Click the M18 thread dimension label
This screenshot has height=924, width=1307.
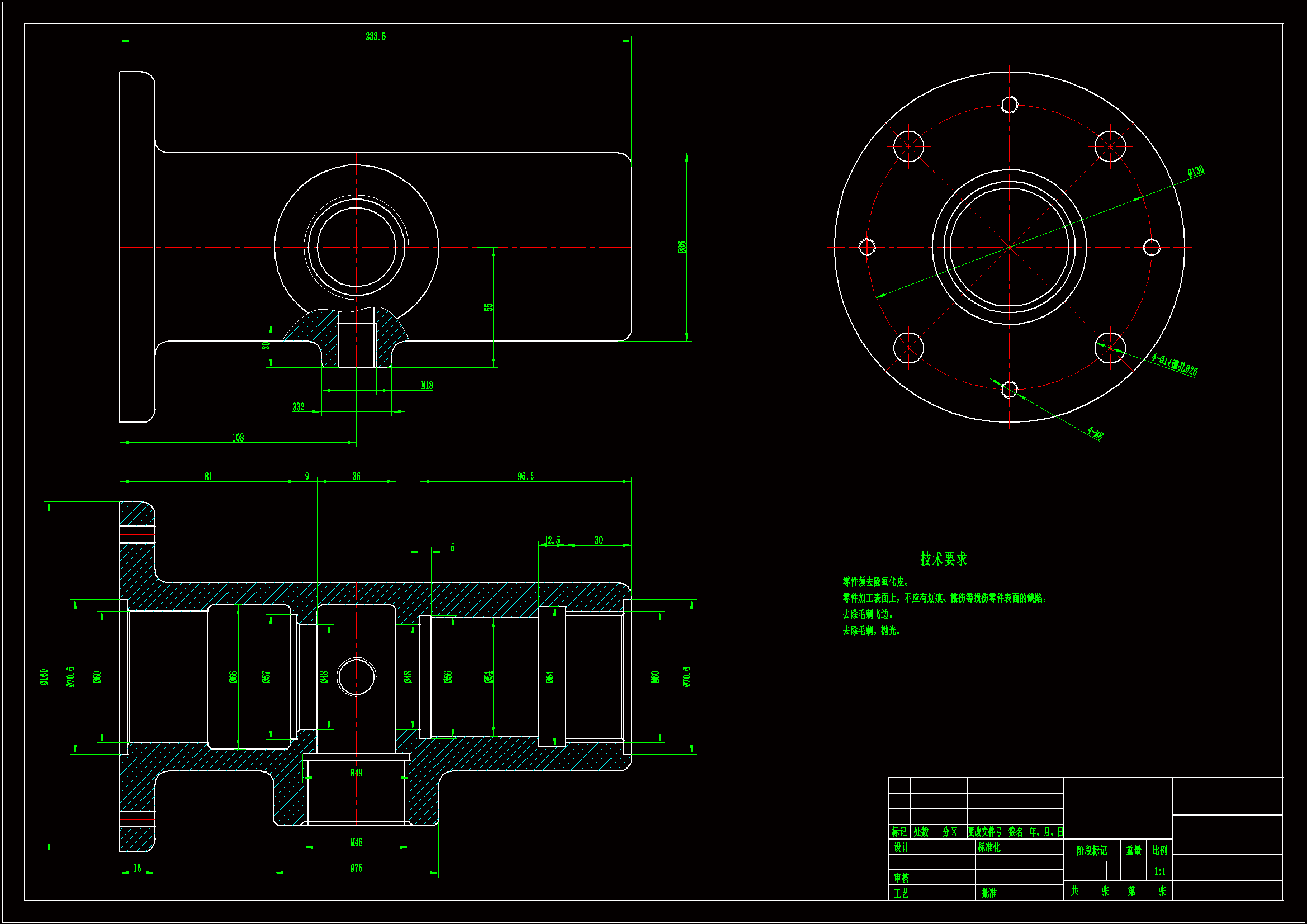pos(427,386)
